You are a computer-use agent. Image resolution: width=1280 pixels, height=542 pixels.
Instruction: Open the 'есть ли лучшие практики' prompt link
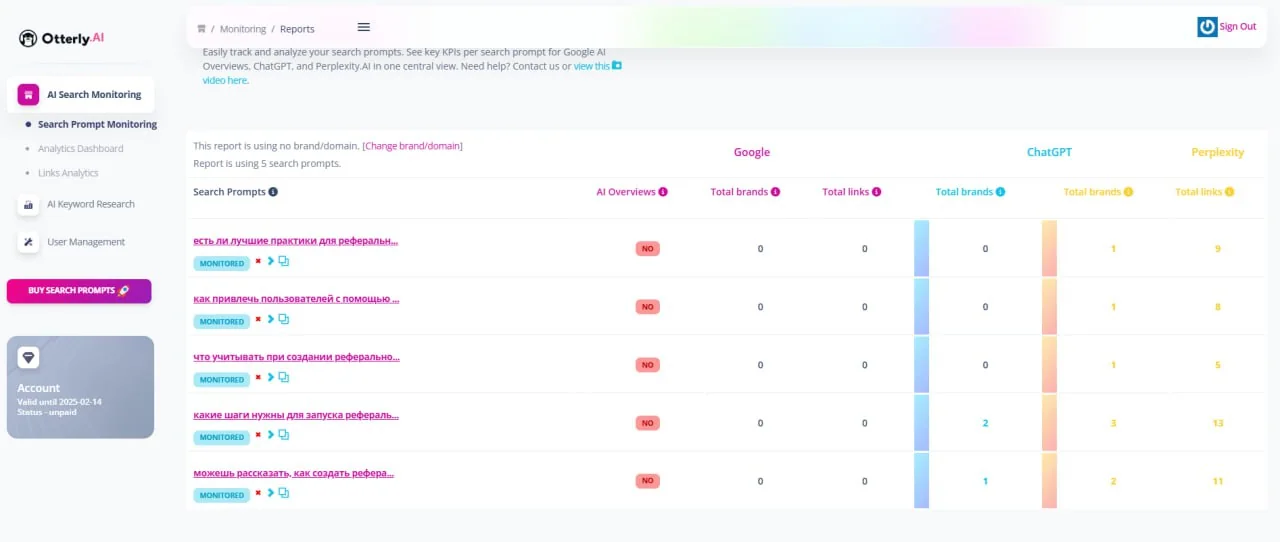296,241
